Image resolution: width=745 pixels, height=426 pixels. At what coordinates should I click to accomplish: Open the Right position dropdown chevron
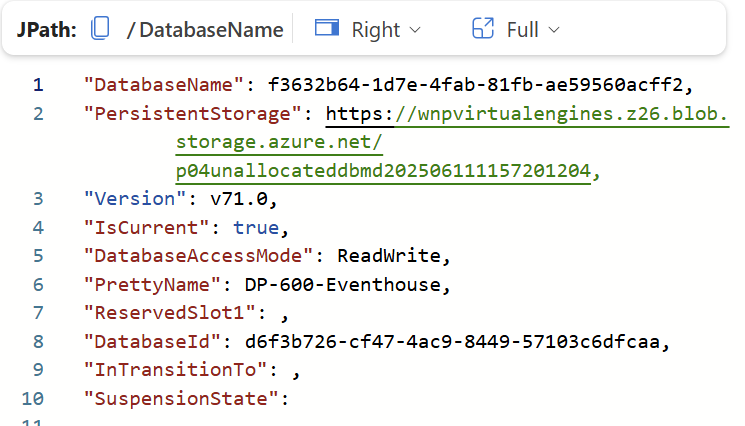click(x=415, y=30)
